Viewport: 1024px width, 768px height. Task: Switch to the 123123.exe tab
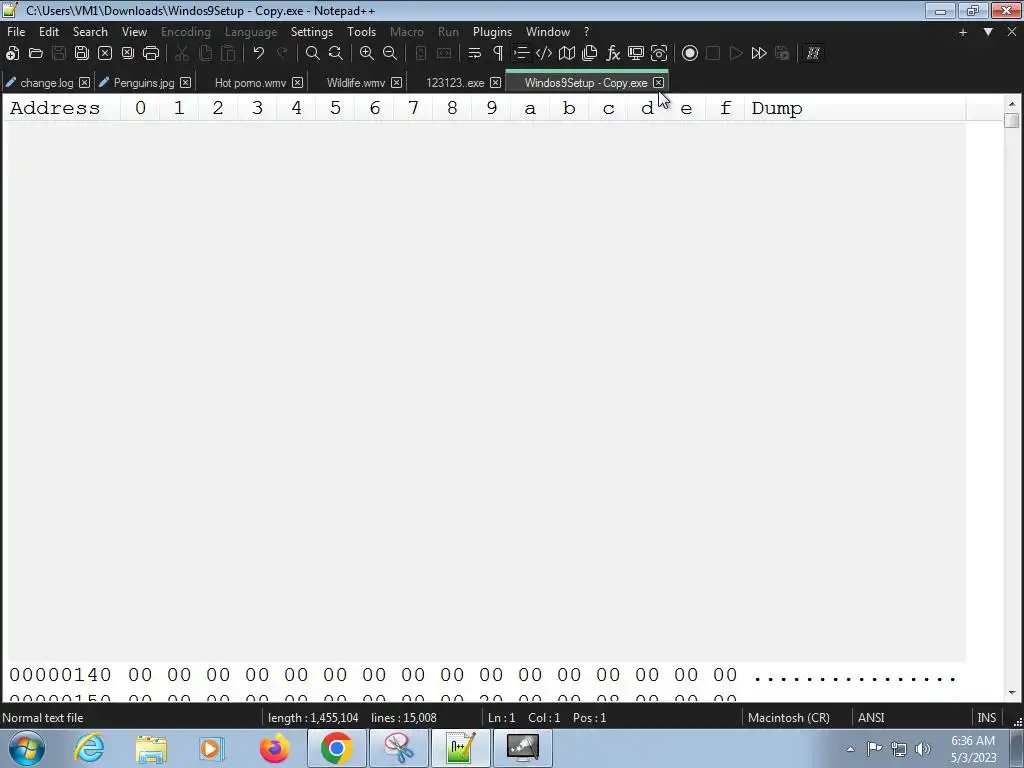click(455, 83)
